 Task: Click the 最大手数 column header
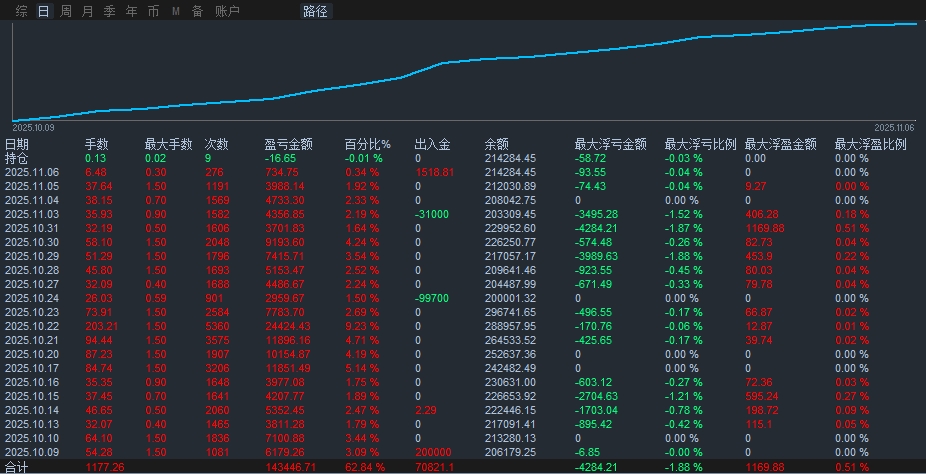tap(168, 145)
